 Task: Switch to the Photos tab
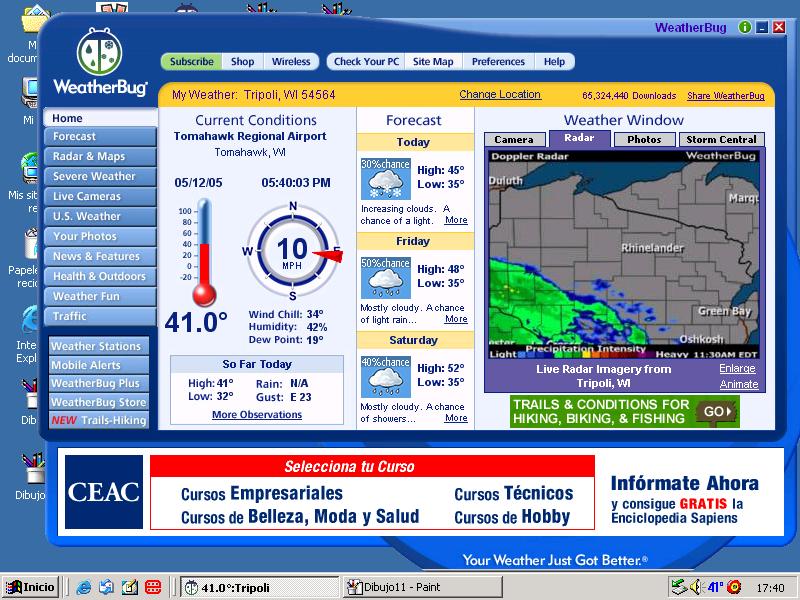click(644, 139)
